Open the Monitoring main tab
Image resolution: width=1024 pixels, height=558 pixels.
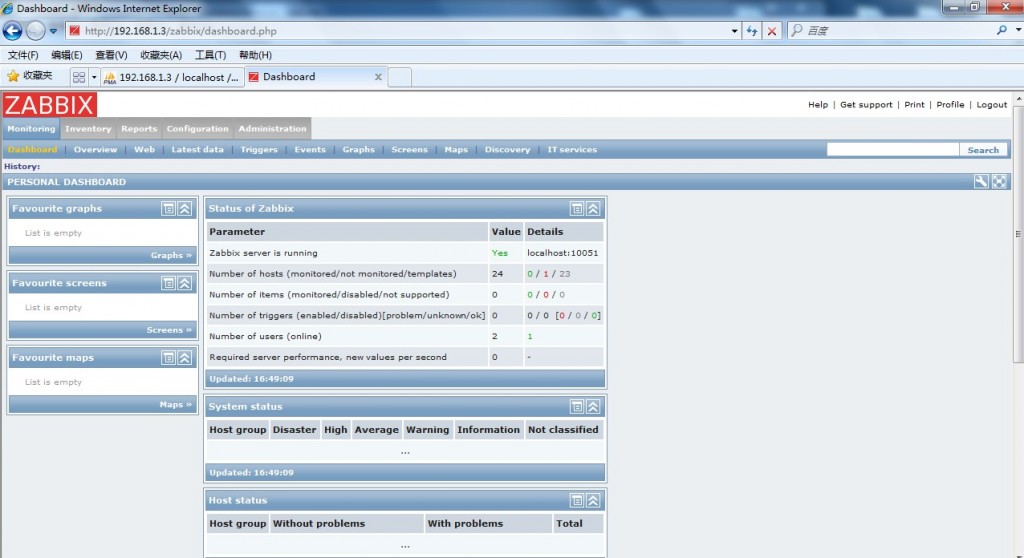pos(31,129)
